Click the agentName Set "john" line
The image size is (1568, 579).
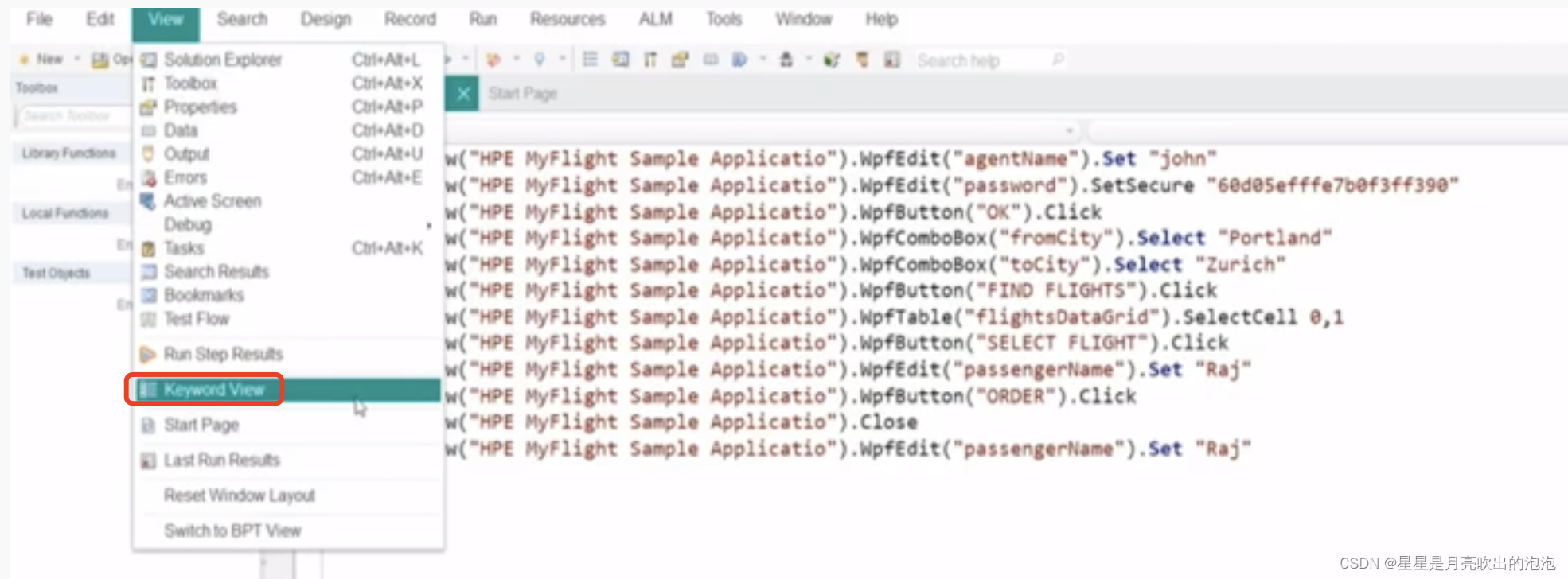point(831,159)
